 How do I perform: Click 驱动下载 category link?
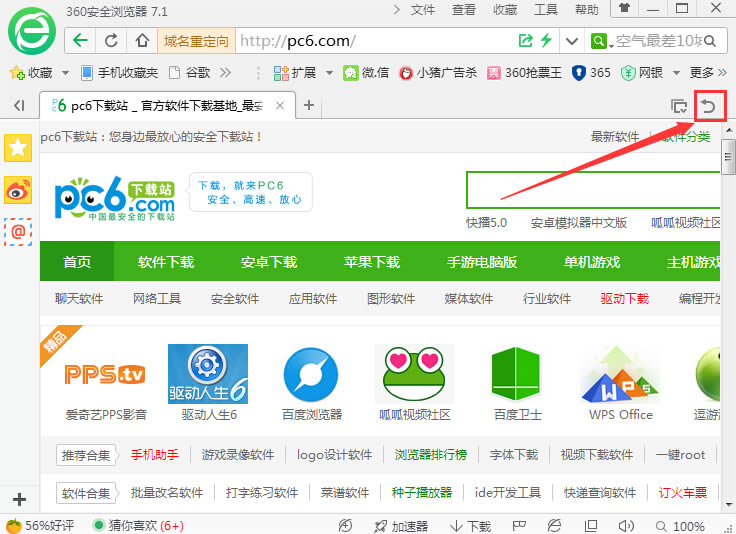click(x=624, y=298)
